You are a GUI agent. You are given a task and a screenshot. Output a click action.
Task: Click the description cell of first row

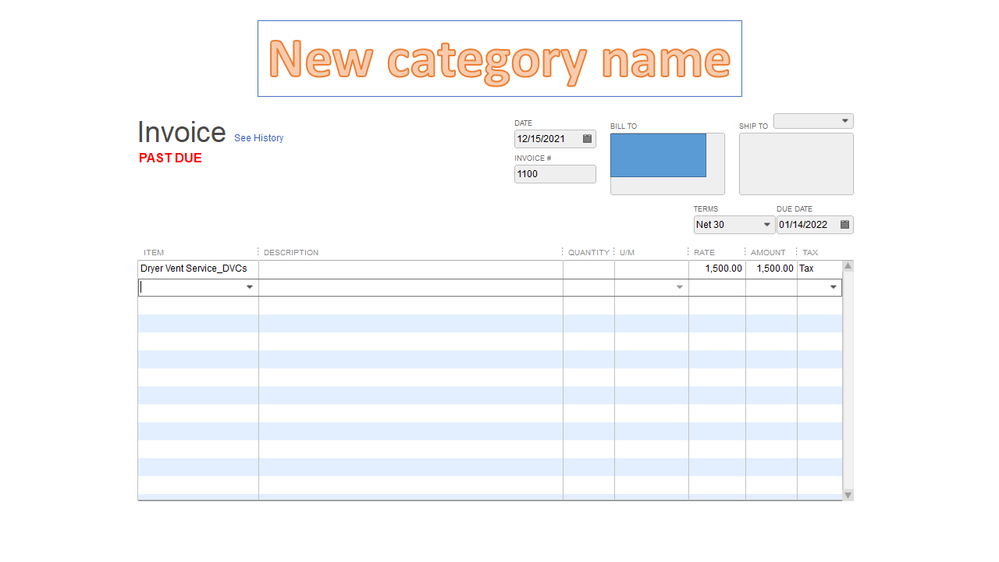click(x=411, y=269)
